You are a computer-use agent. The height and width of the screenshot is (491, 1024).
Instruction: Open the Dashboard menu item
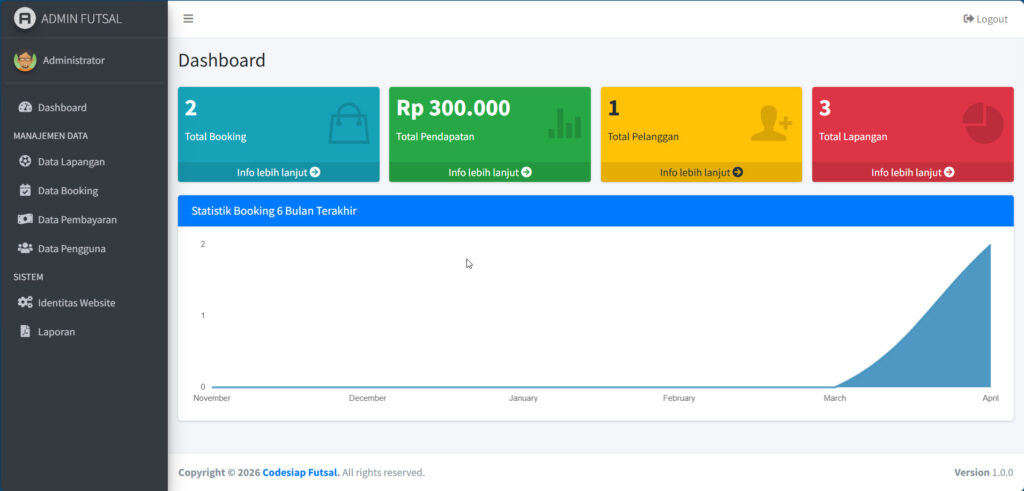click(62, 107)
